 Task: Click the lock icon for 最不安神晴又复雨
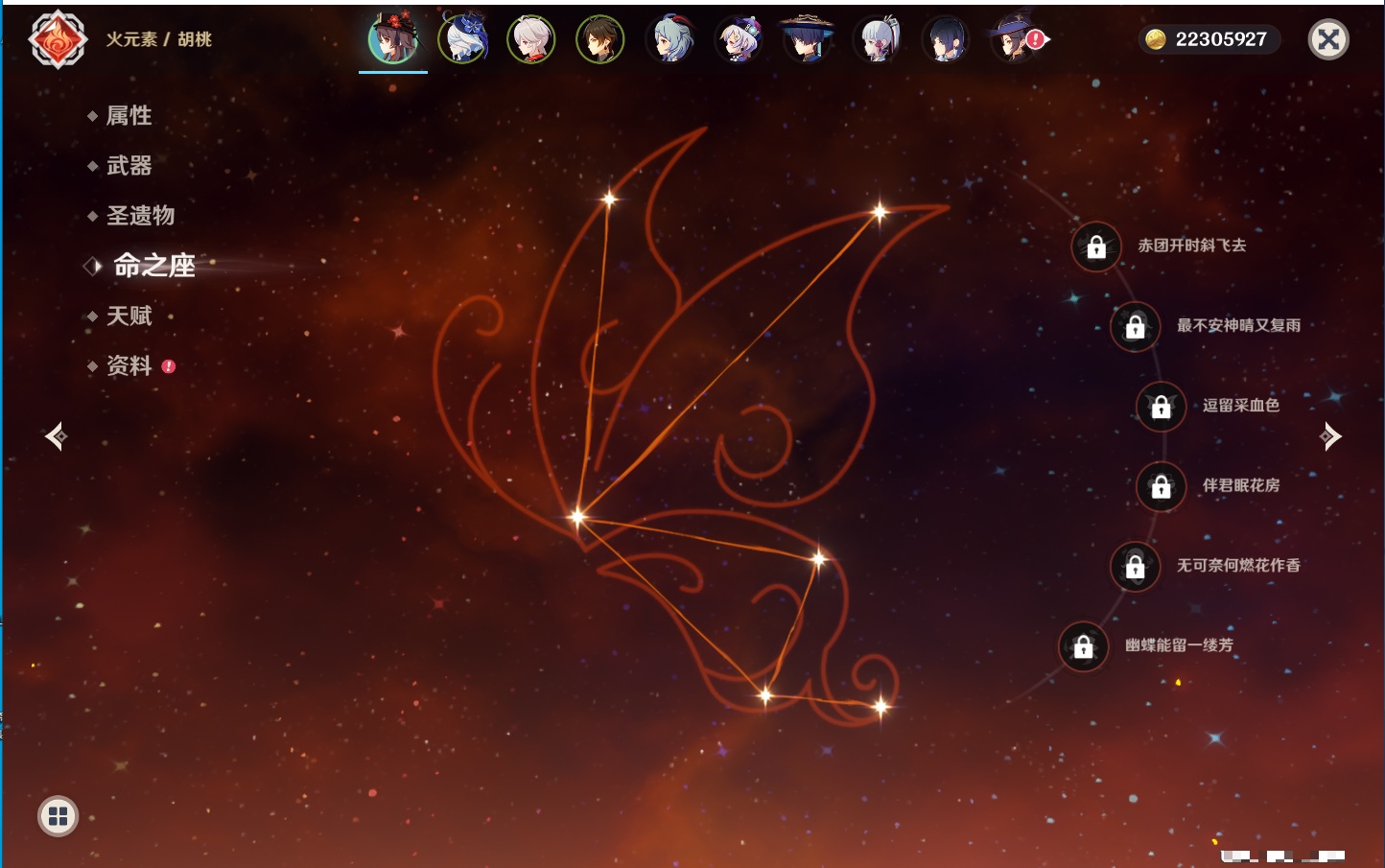(1136, 327)
